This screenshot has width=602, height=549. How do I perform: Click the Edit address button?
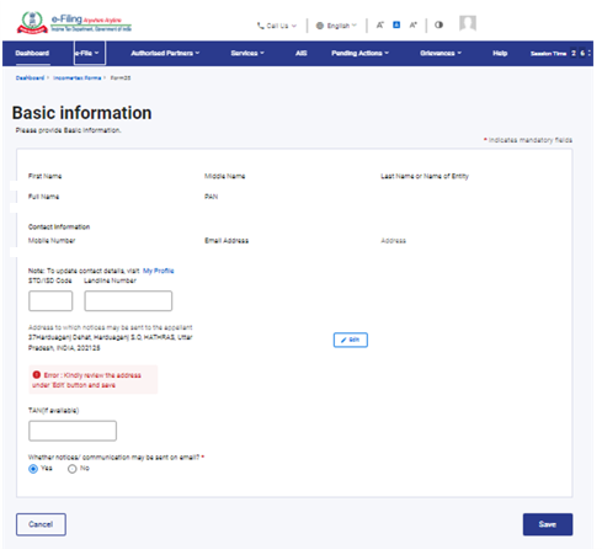click(351, 340)
